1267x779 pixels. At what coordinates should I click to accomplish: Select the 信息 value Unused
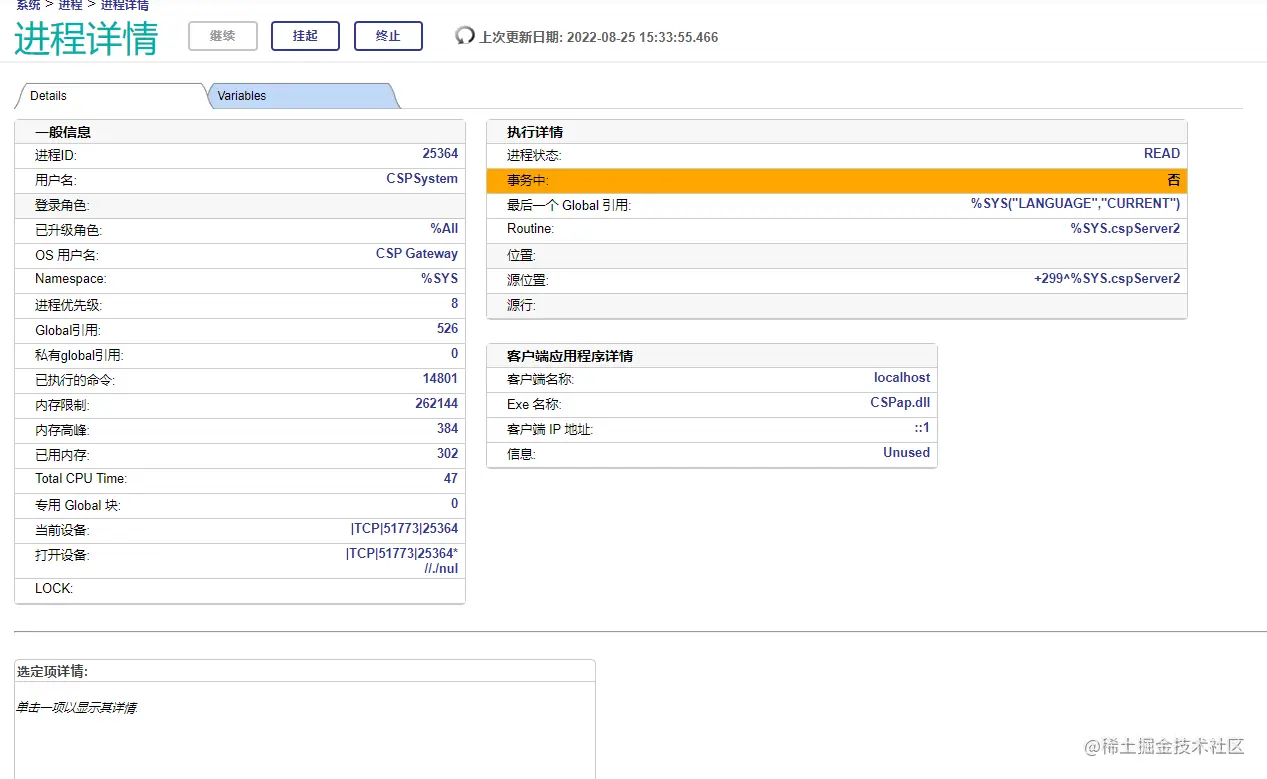pos(906,452)
